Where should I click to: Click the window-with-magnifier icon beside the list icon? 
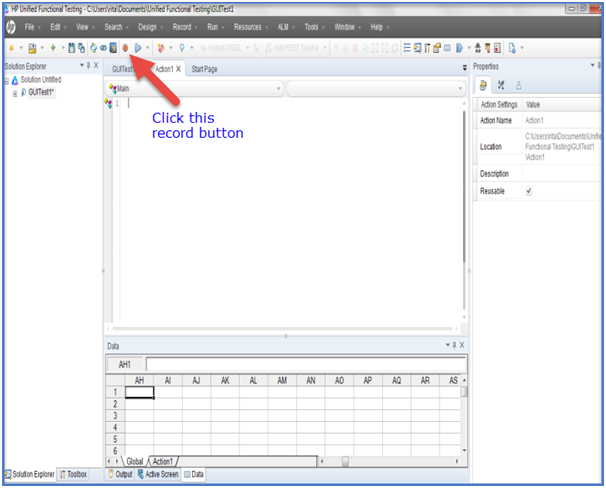pos(417,48)
